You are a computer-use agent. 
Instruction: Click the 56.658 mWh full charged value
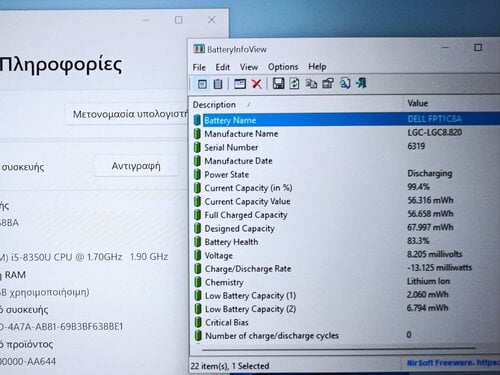click(430, 214)
